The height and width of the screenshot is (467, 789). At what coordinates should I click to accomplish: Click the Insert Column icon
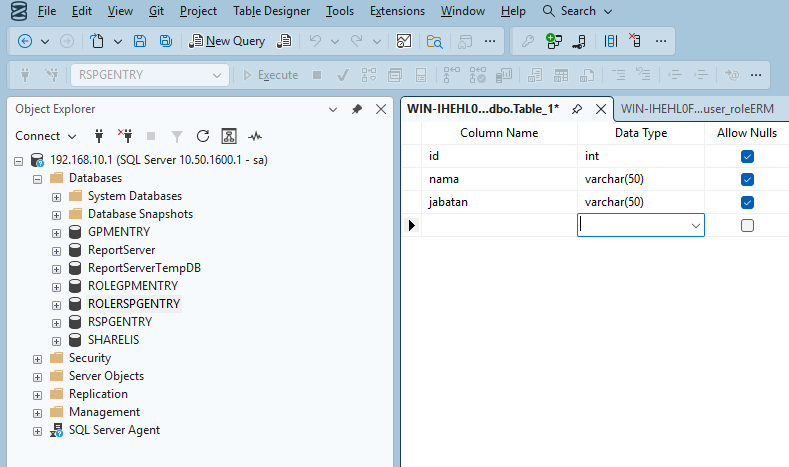click(x=611, y=41)
